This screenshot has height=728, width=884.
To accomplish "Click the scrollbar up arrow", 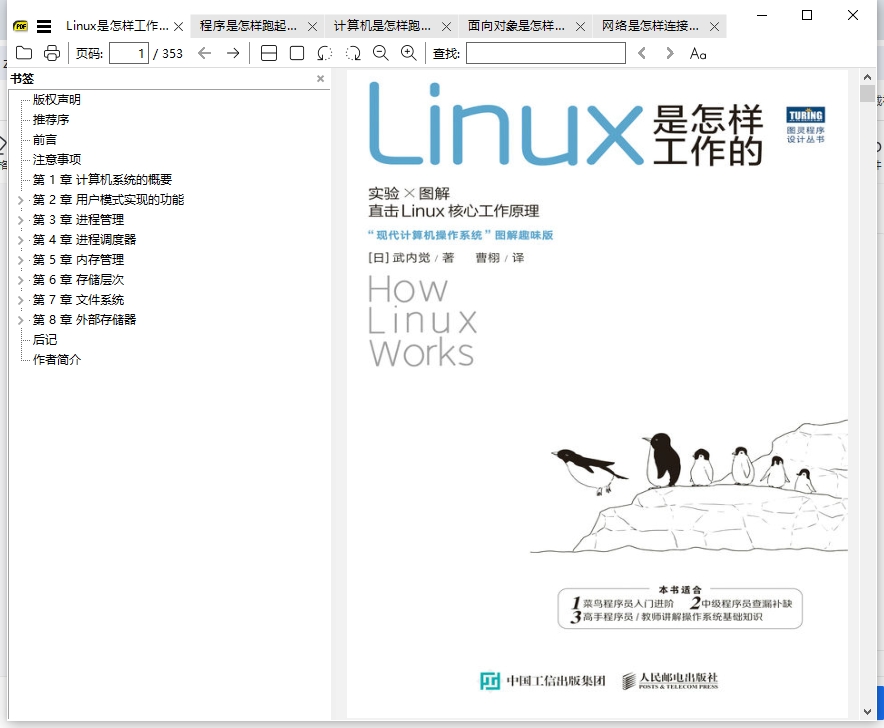I will (x=867, y=77).
